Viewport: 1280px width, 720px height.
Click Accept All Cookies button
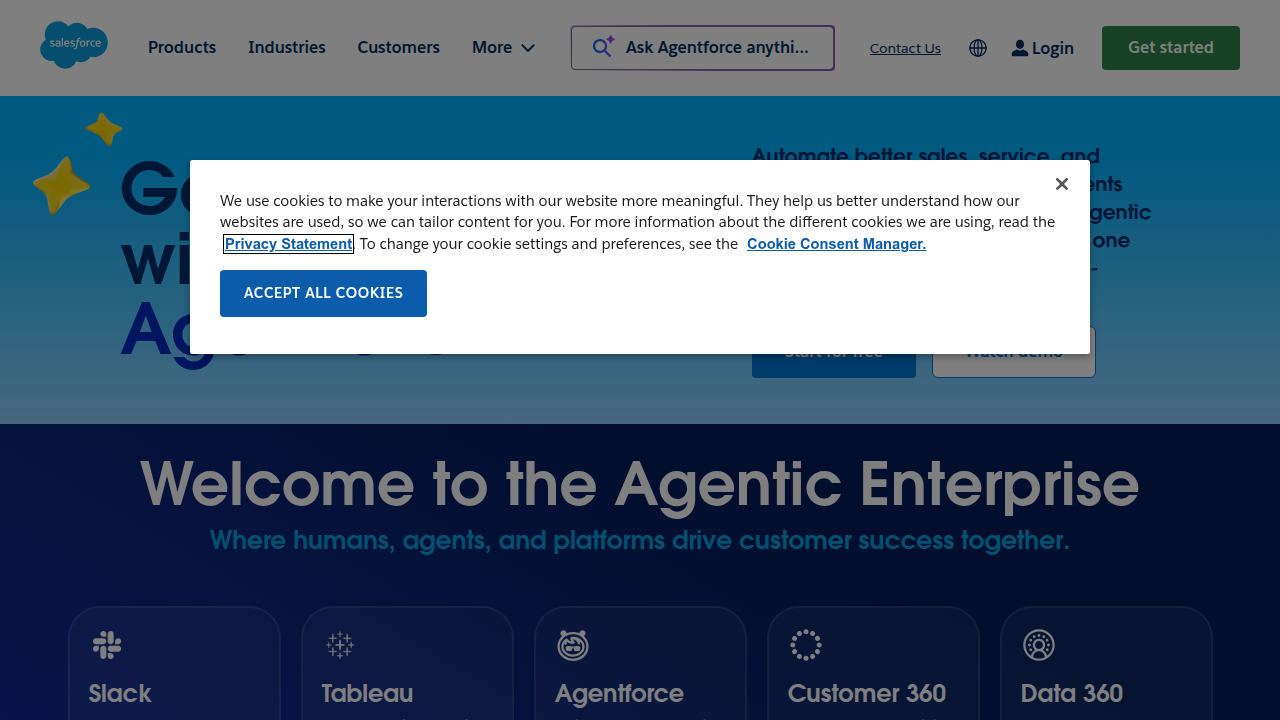pos(323,293)
